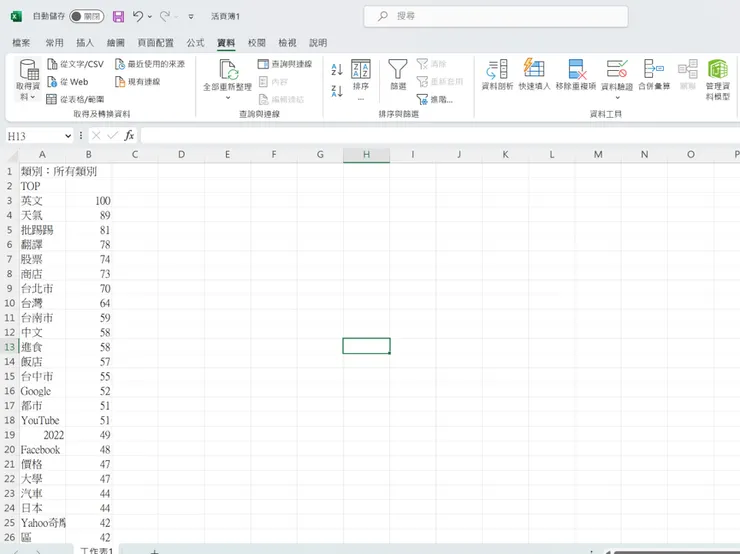Image resolution: width=740 pixels, height=554 pixels.
Task: Click 現有連線 button
Action: click(137, 82)
